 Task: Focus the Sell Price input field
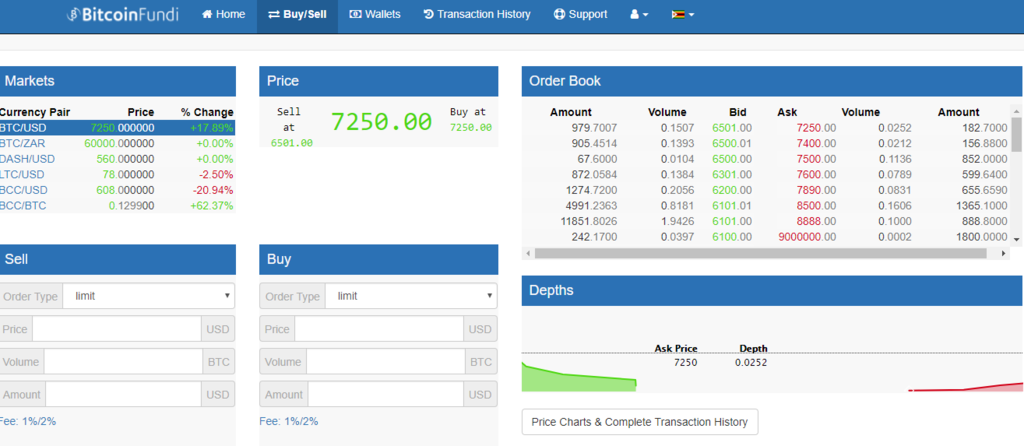coord(117,329)
